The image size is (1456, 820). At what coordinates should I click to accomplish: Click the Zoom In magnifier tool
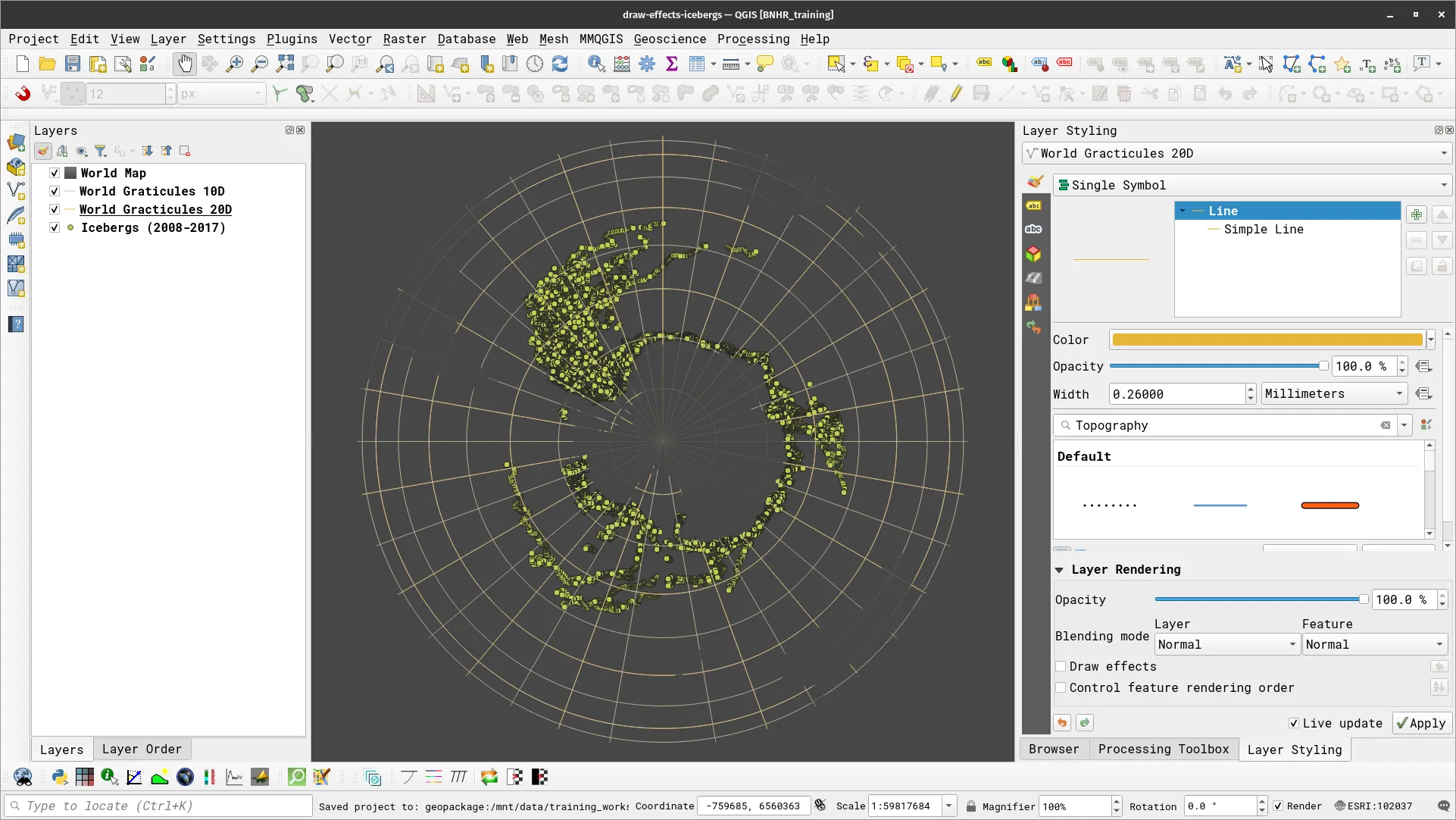point(235,64)
